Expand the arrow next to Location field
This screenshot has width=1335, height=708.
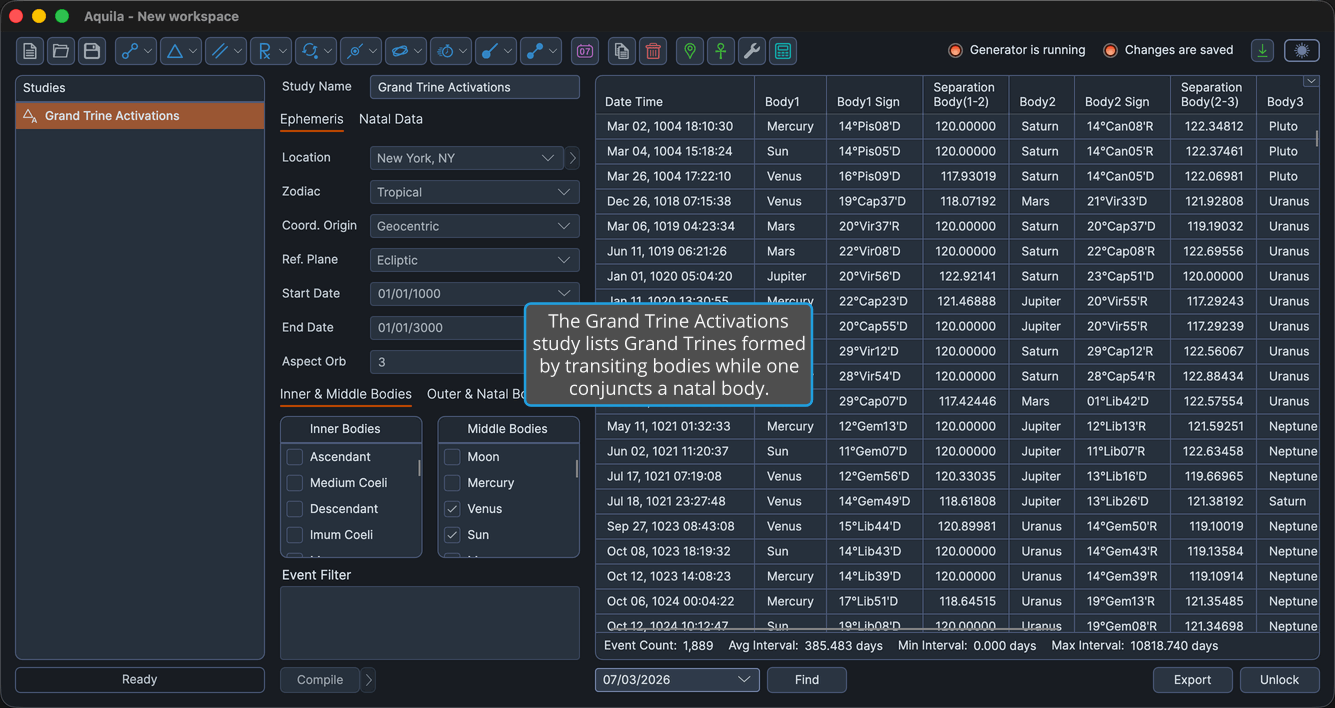coord(573,158)
